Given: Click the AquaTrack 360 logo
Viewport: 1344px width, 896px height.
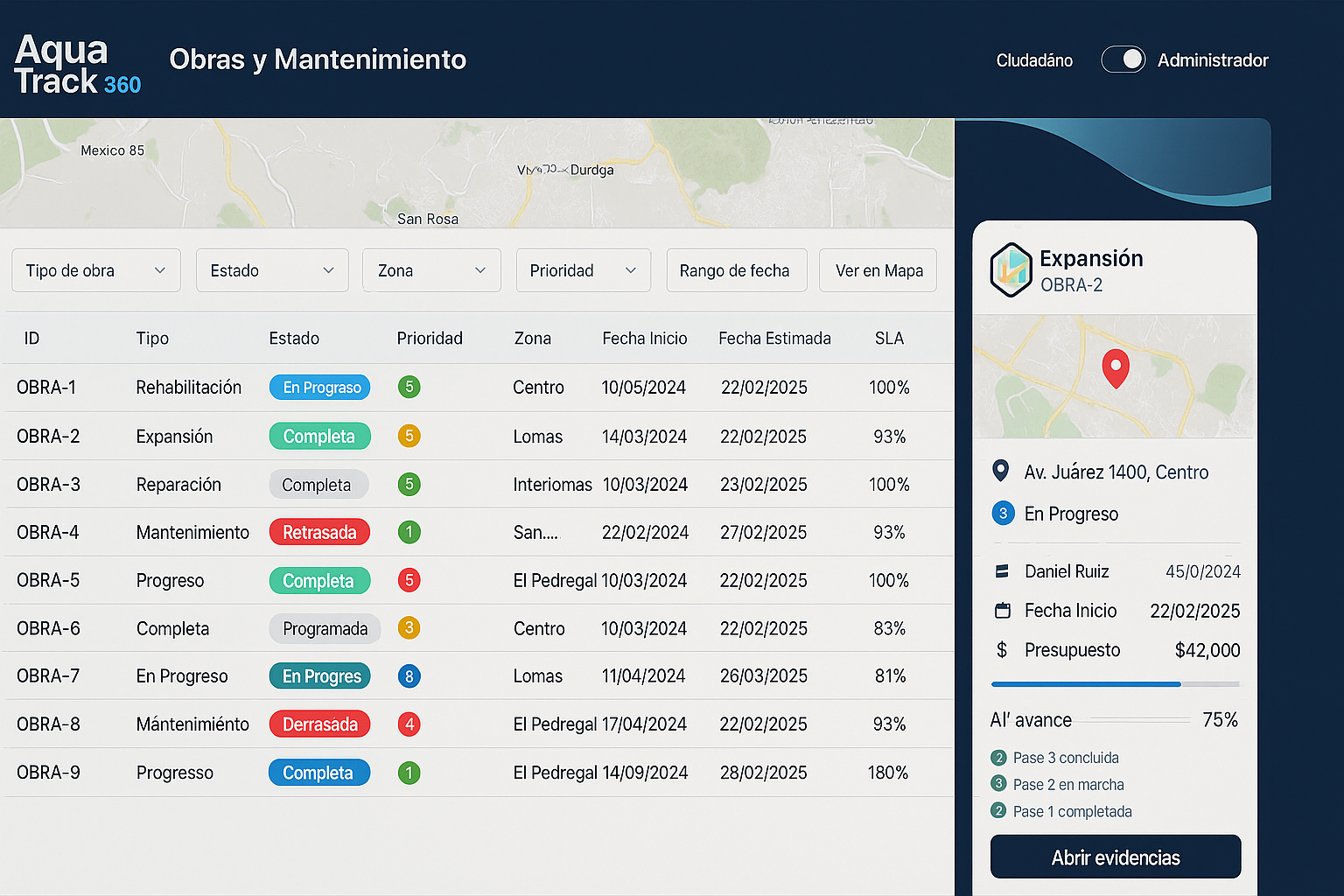Looking at the screenshot, I should [x=77, y=65].
